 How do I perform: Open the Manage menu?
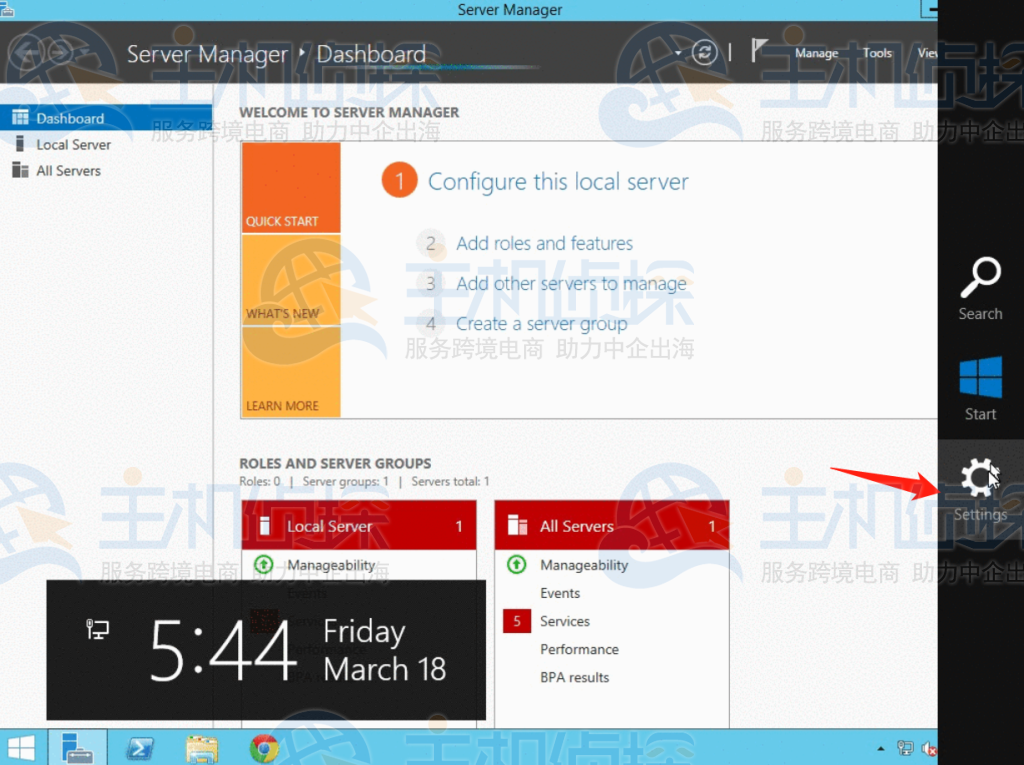pos(816,54)
